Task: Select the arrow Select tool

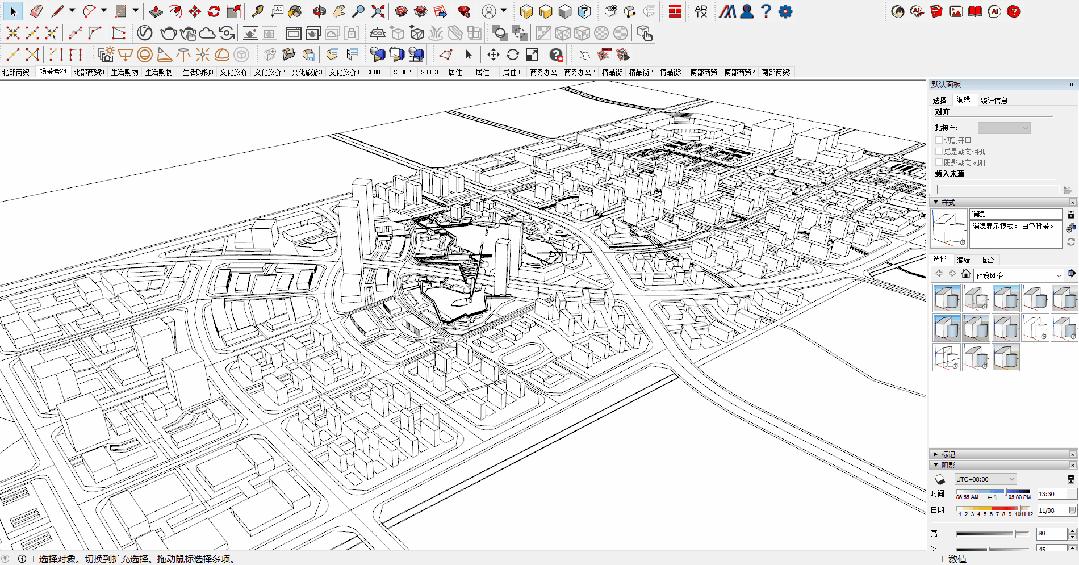Action: (13, 12)
